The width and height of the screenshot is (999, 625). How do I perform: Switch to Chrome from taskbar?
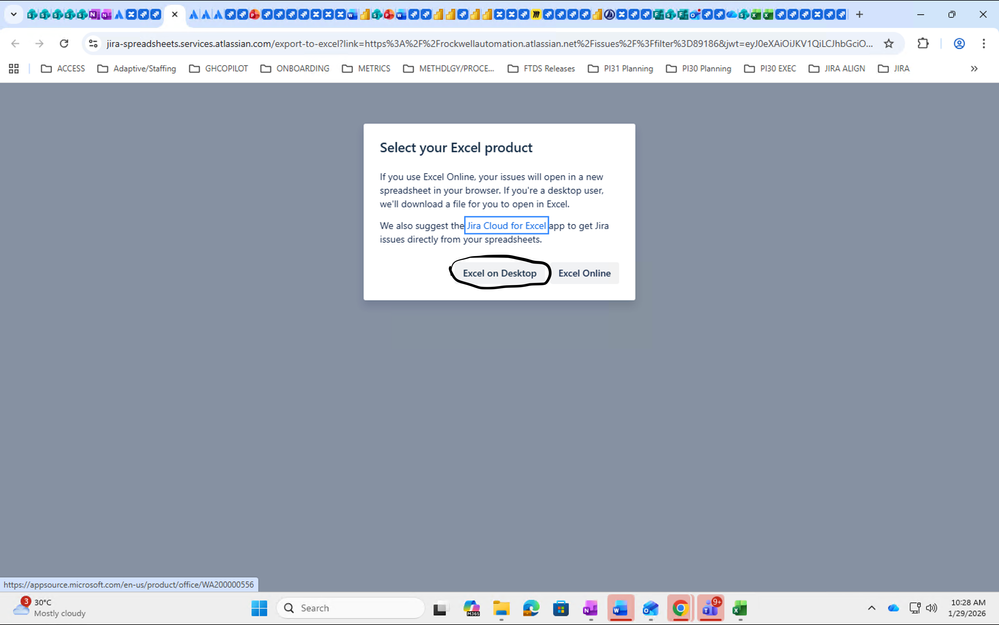pyautogui.click(x=680, y=608)
